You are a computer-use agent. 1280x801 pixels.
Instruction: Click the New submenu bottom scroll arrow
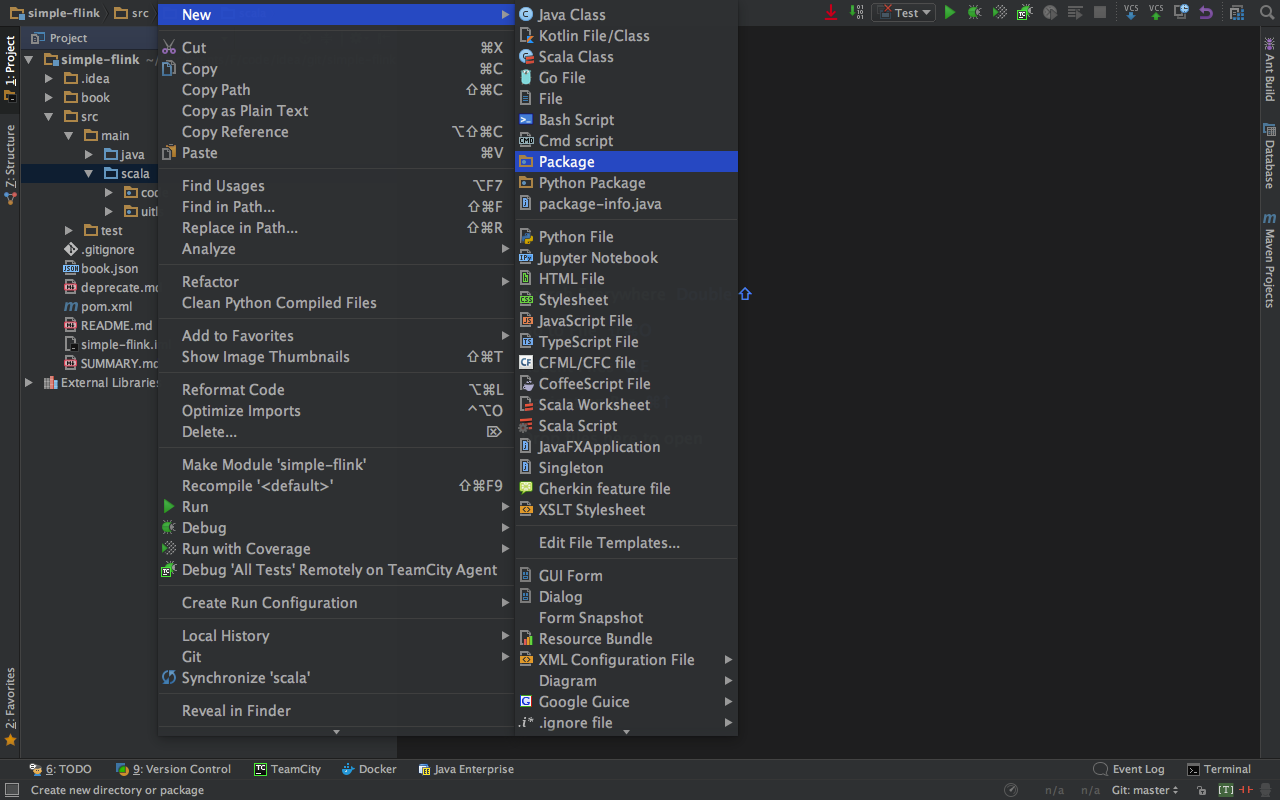coord(626,732)
